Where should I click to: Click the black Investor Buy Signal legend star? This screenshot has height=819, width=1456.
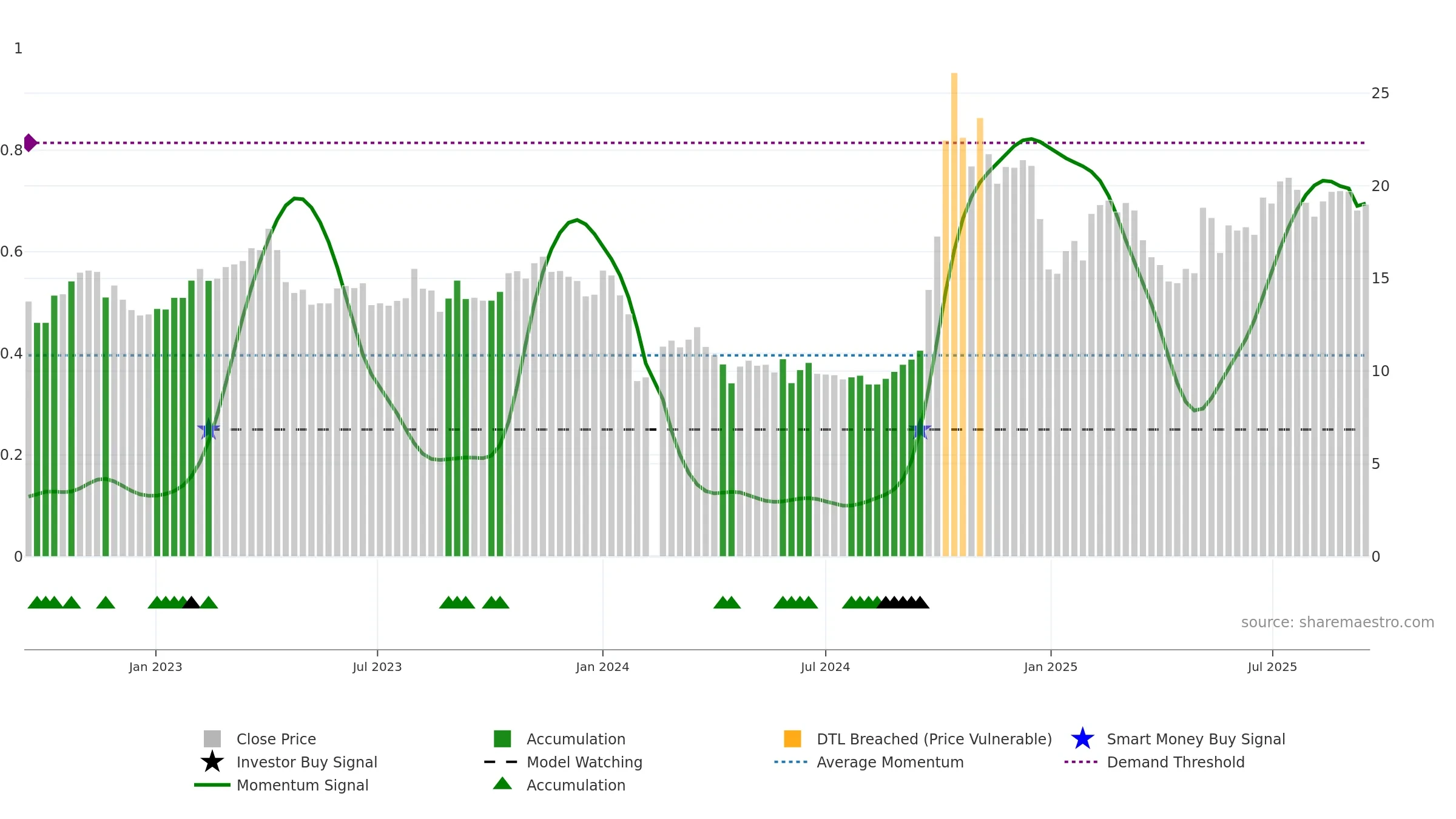(212, 762)
